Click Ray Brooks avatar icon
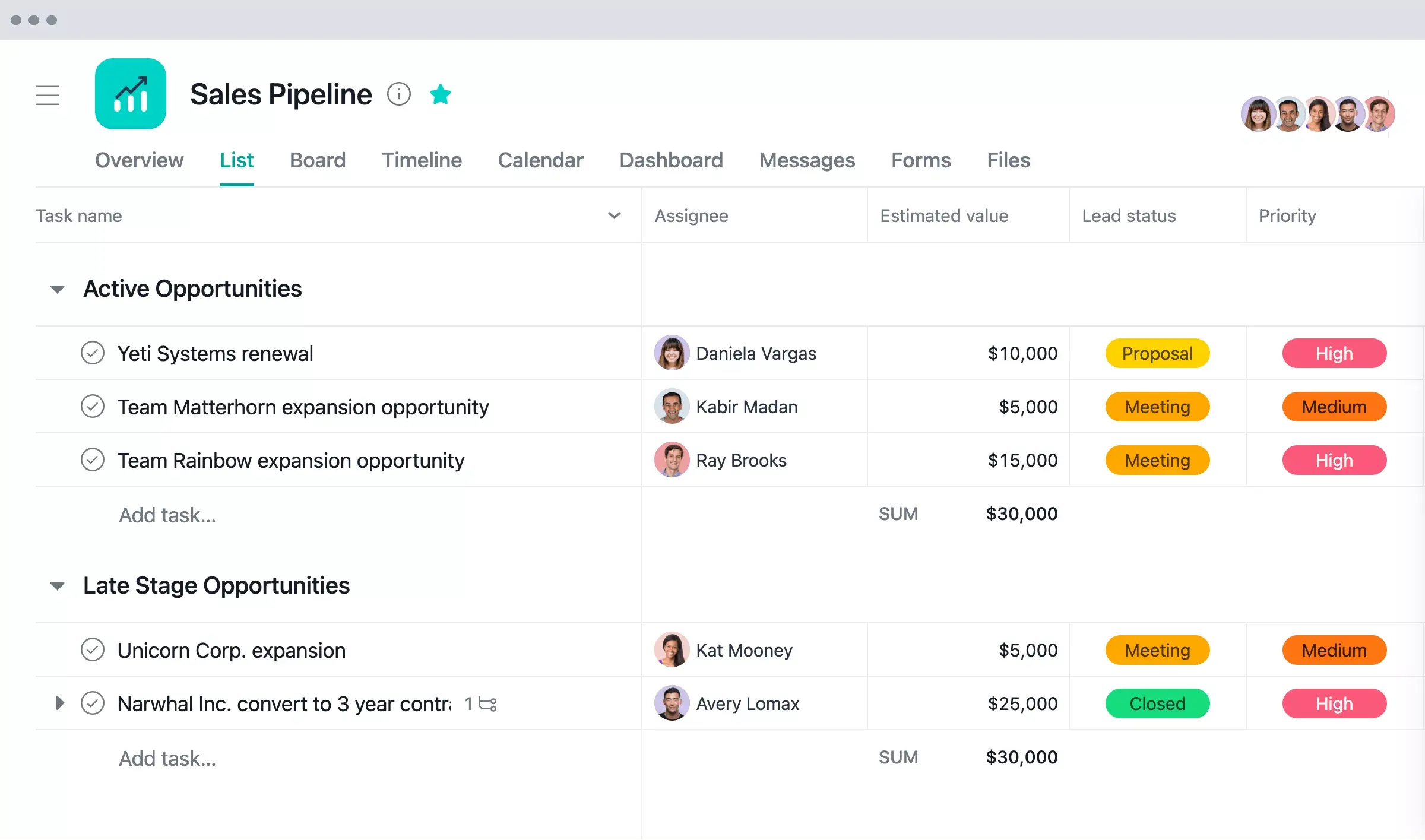 [x=672, y=460]
